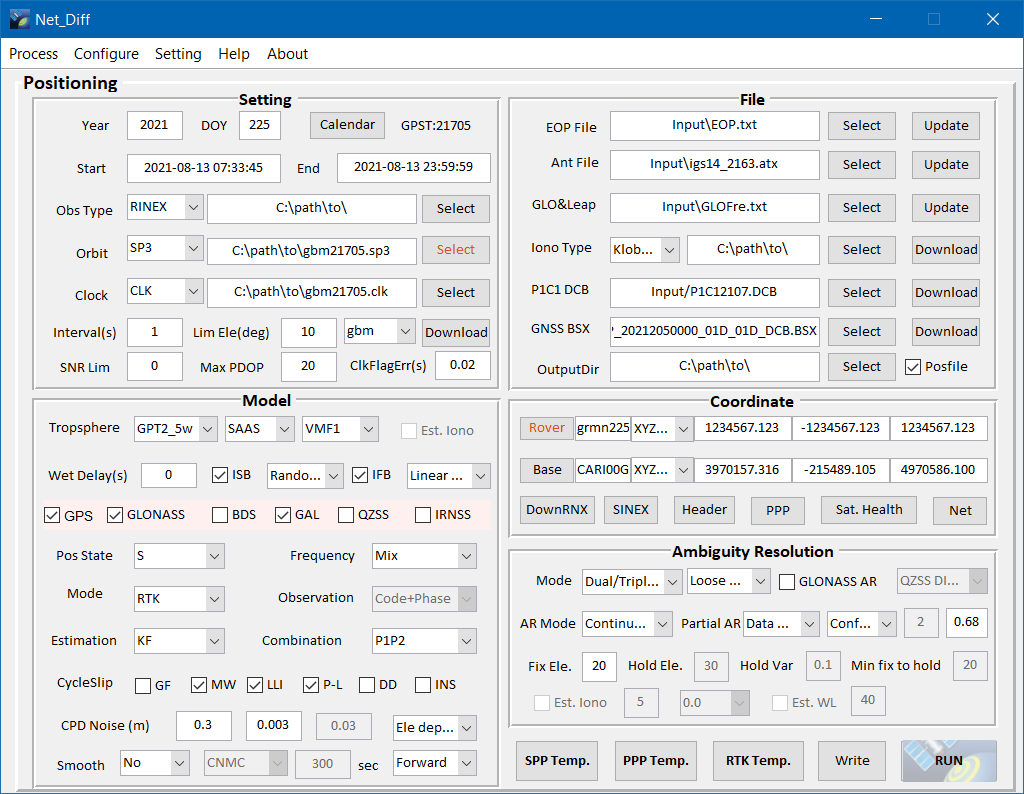The height and width of the screenshot is (794, 1024).
Task: Click the ClkFlagErr(s) input field
Action: click(462, 366)
